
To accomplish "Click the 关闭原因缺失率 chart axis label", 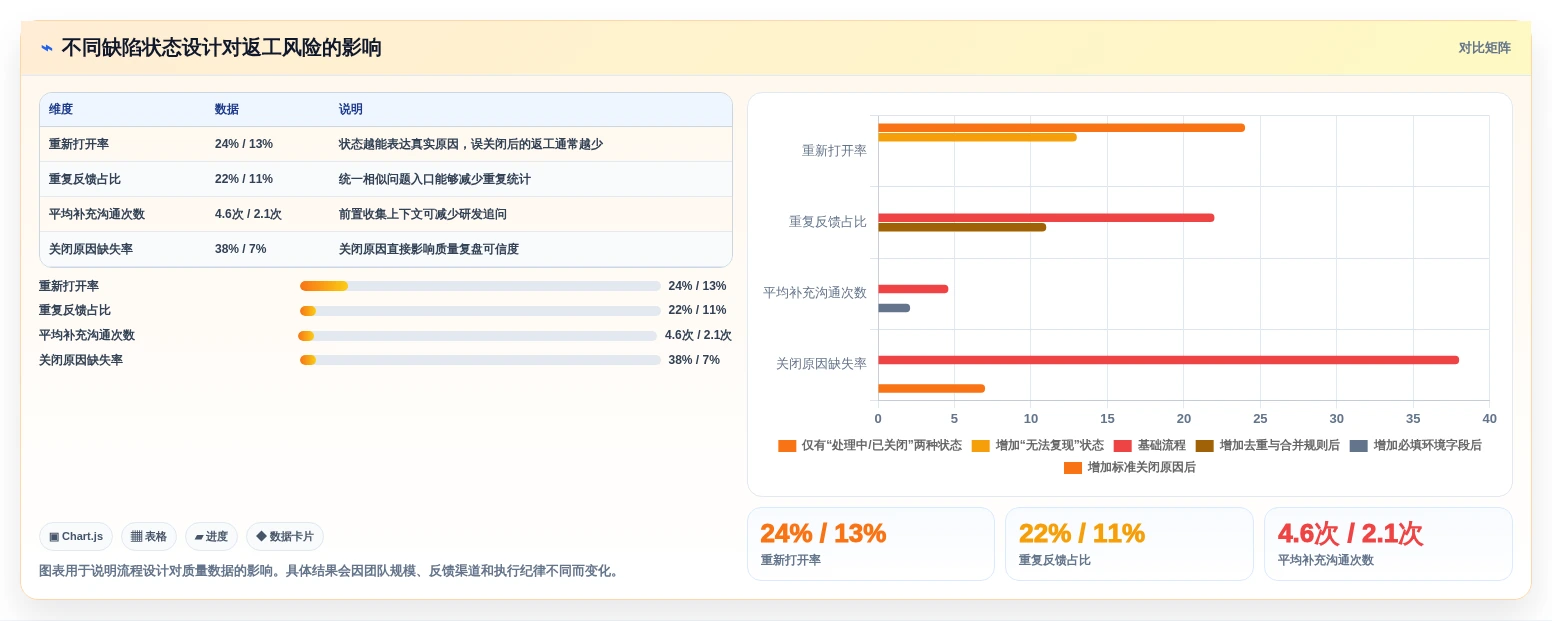I will (x=821, y=364).
